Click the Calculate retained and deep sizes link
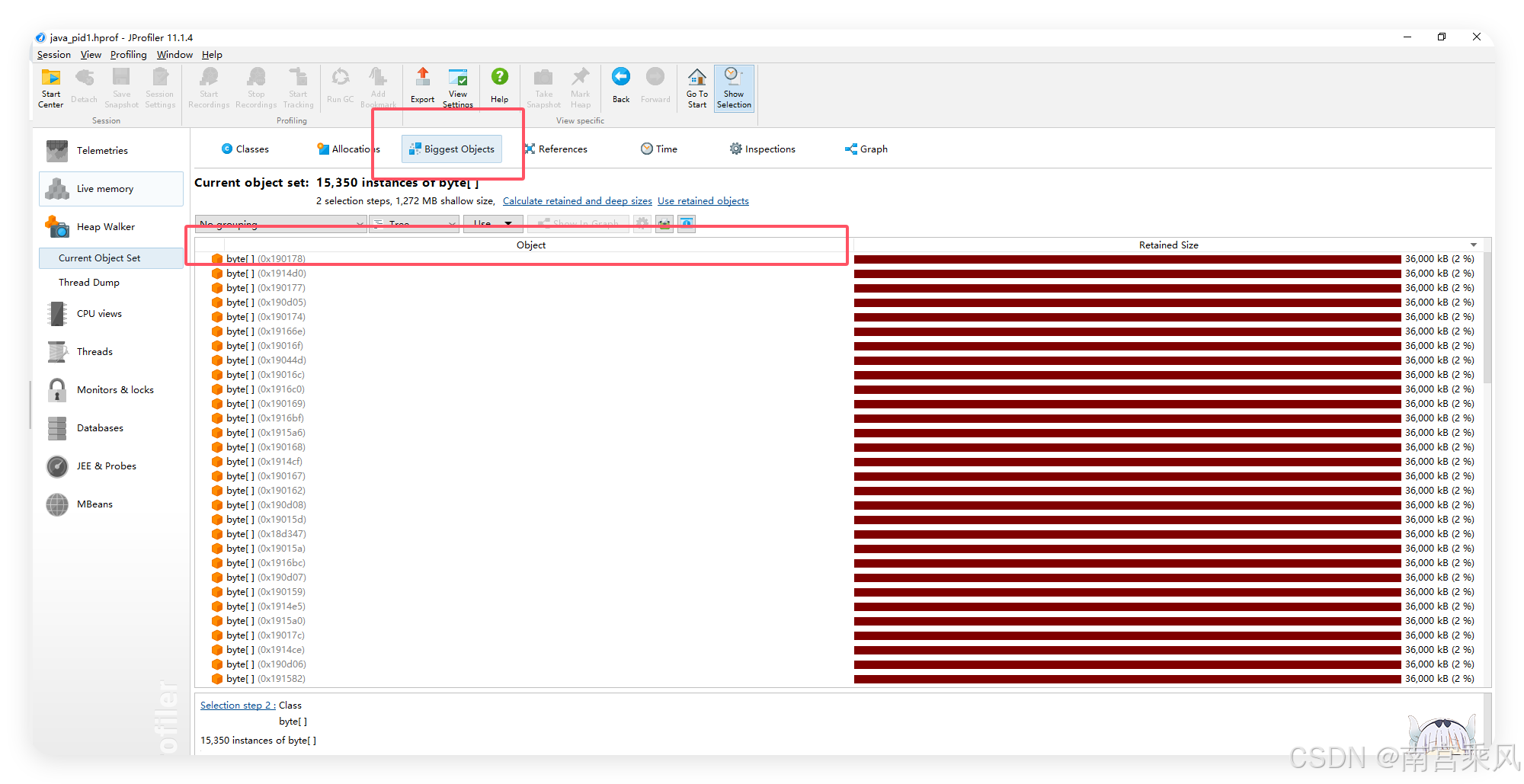 [x=577, y=200]
